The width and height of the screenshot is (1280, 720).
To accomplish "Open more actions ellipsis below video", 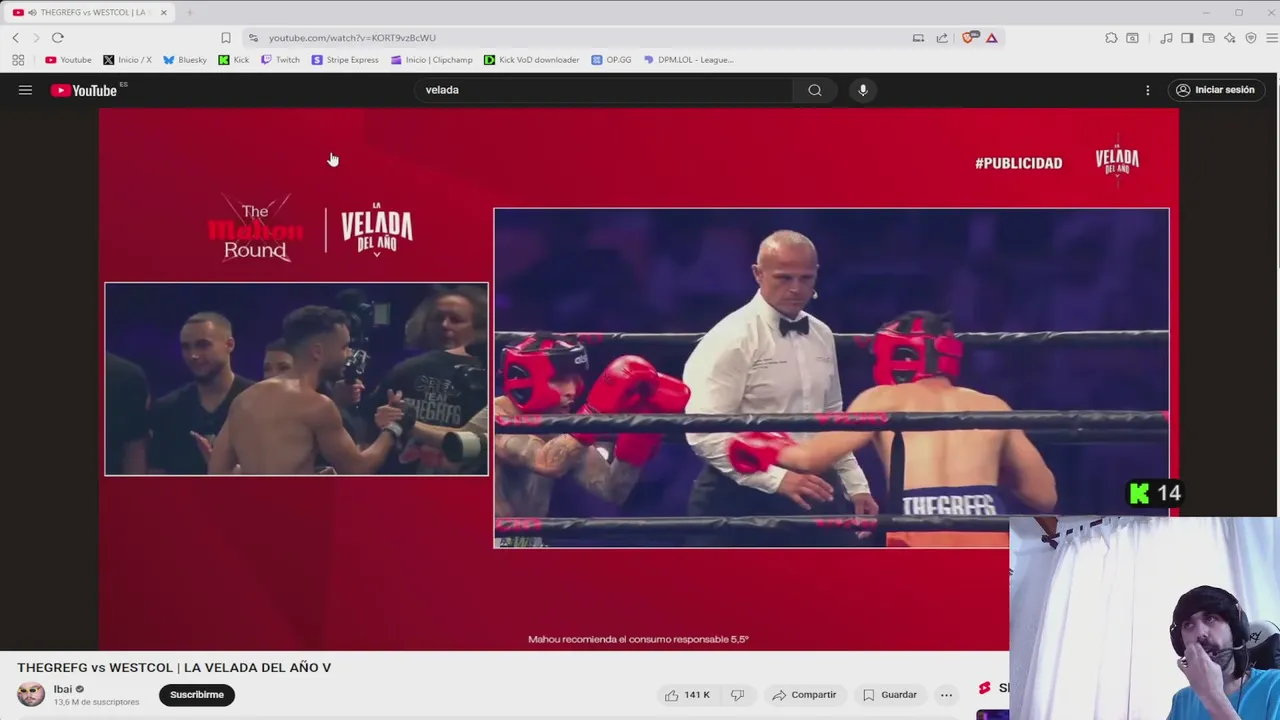I will point(946,695).
